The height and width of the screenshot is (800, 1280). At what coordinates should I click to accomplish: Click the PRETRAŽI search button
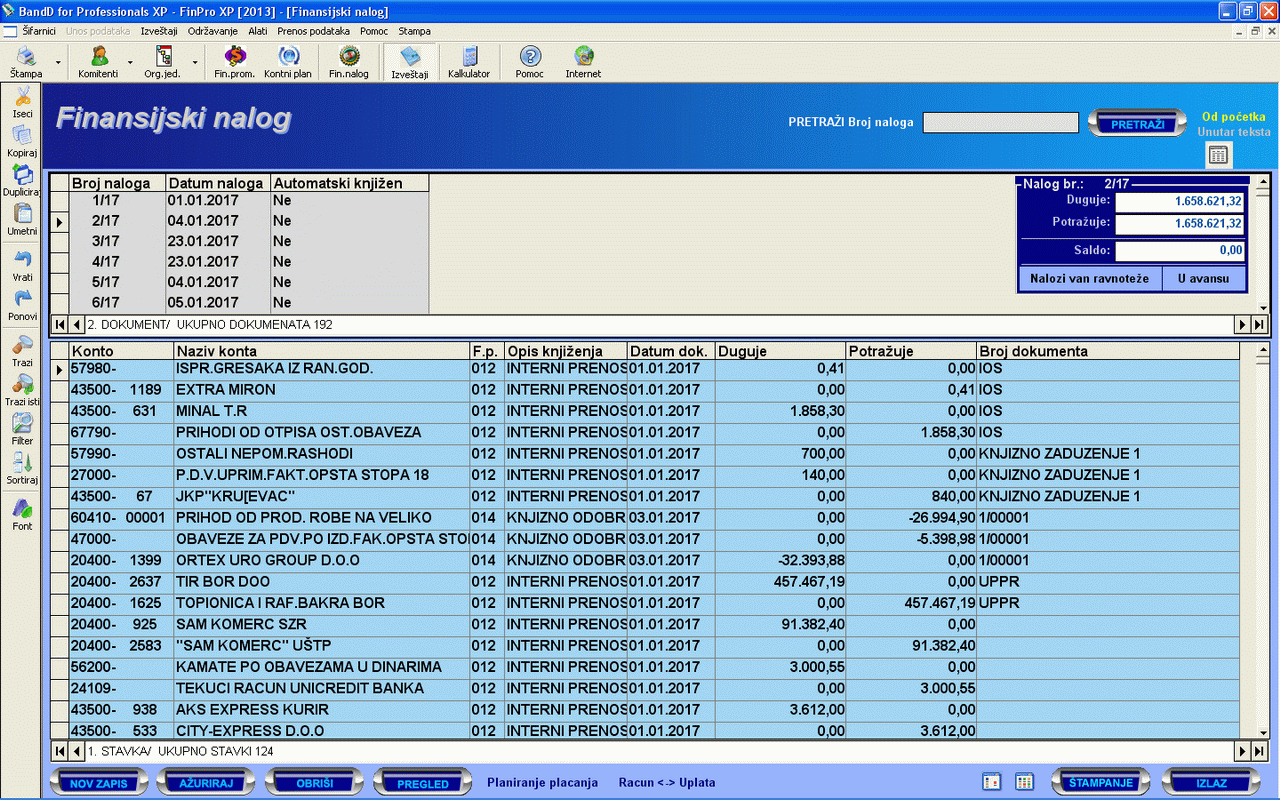click(x=1137, y=123)
